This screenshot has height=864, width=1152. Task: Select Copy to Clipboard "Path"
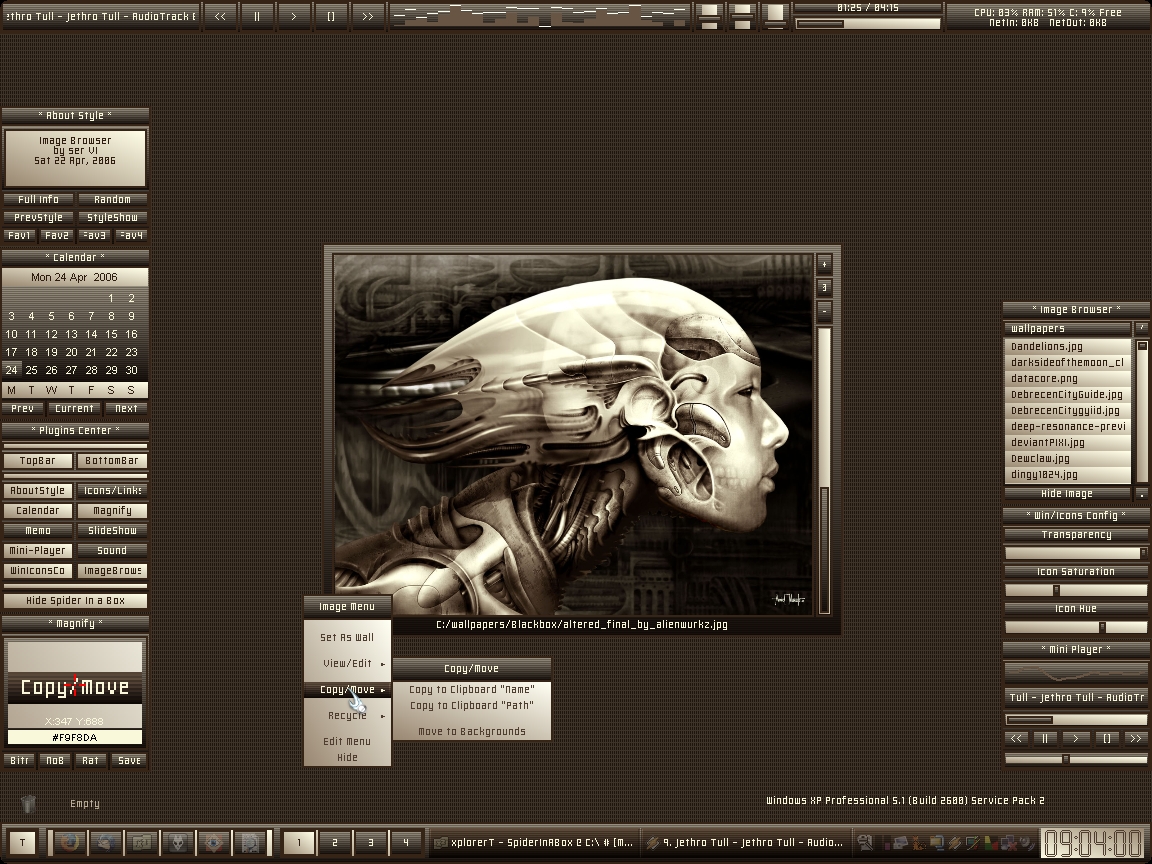tap(472, 706)
